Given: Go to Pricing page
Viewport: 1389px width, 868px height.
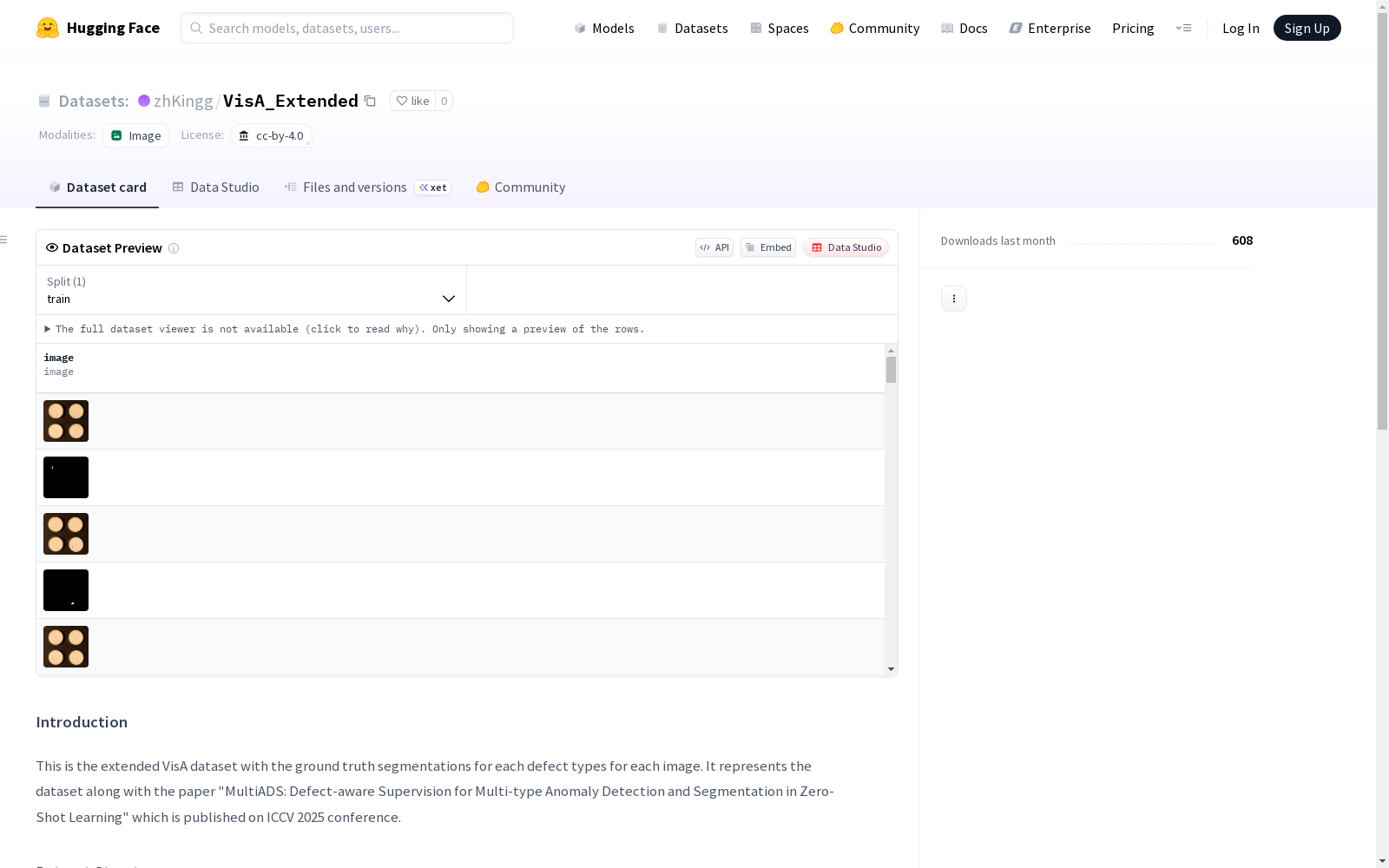Looking at the screenshot, I should (1133, 28).
